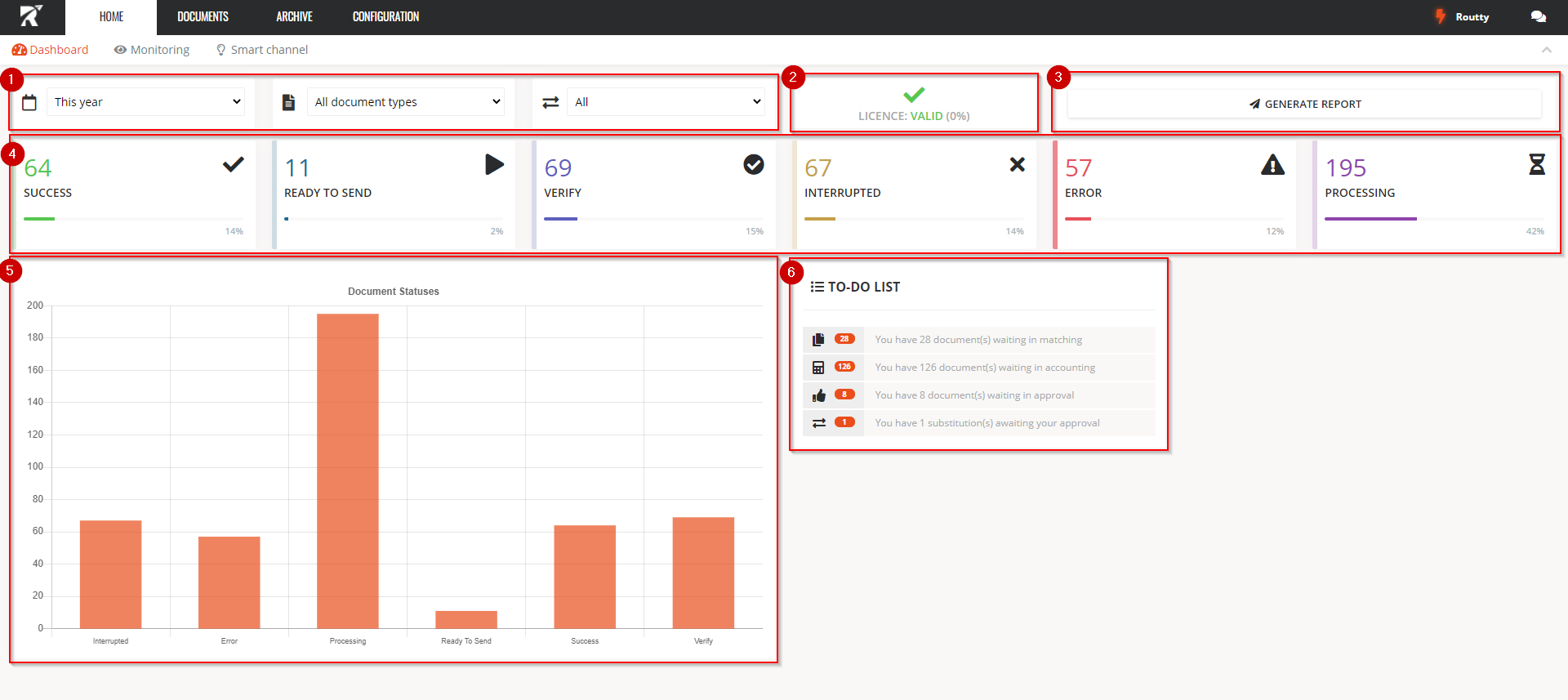
Task: Open documents waiting in matching link
Action: pyautogui.click(x=978, y=340)
